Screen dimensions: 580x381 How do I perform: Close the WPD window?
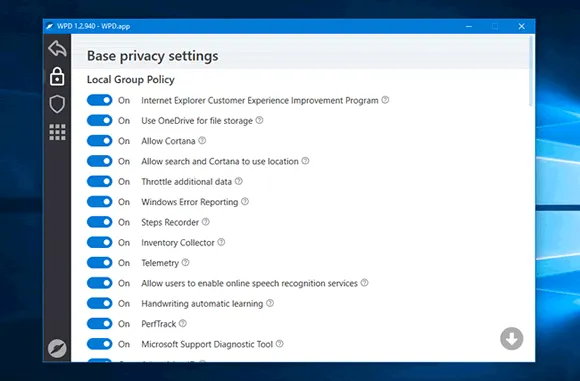[522, 26]
